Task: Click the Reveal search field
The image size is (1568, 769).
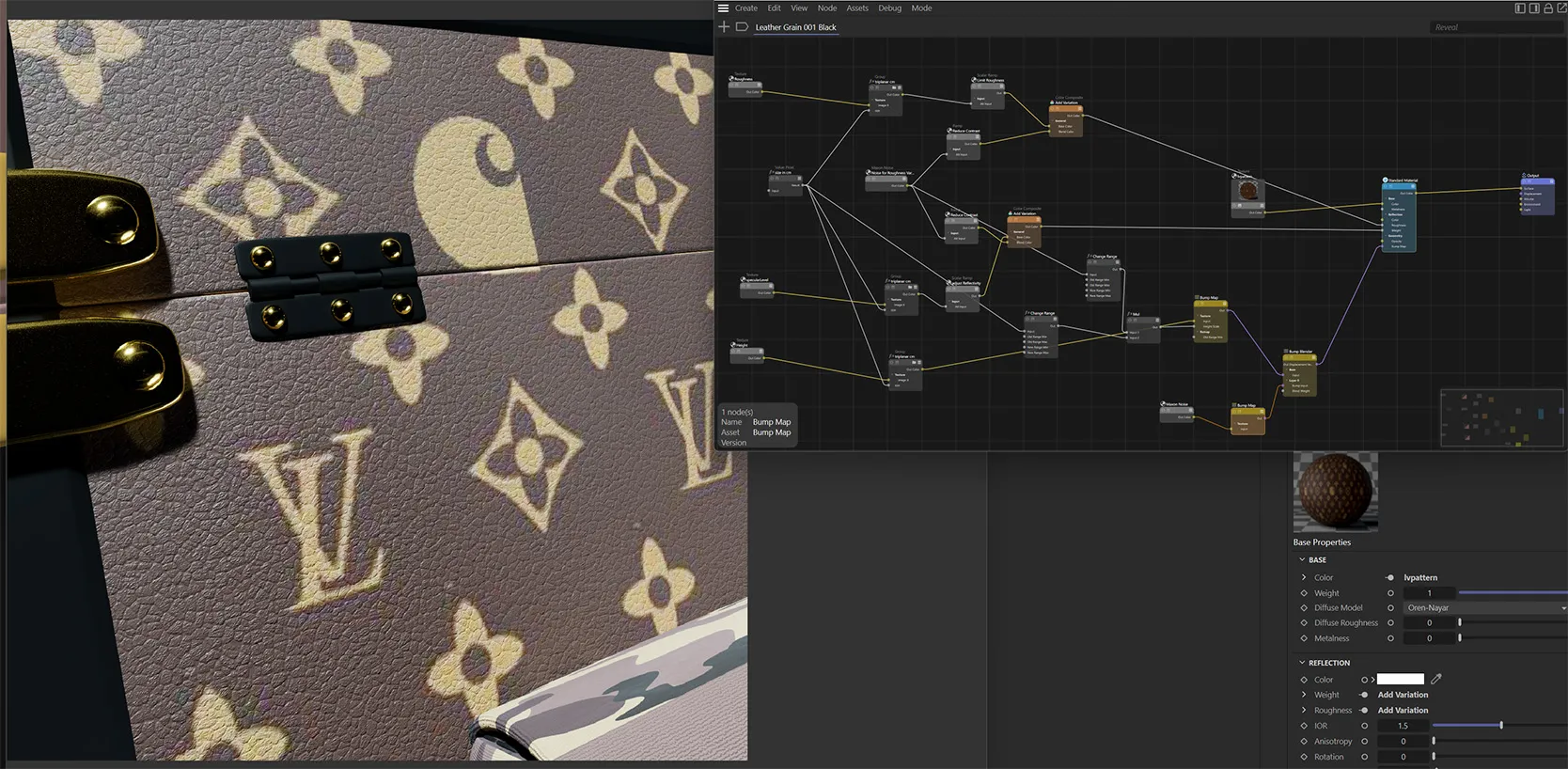Action: click(1497, 27)
